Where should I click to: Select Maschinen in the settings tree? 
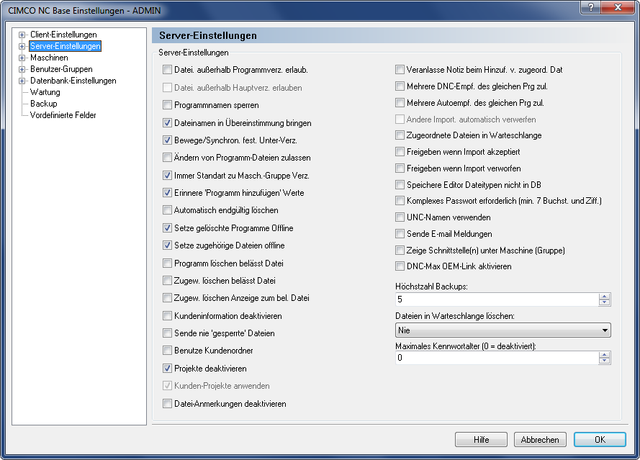[49, 58]
